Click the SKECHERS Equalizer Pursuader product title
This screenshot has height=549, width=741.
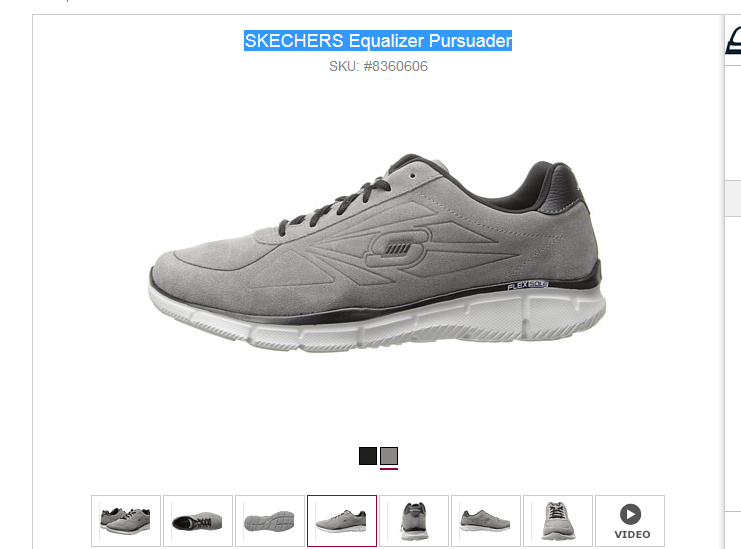[x=378, y=41]
